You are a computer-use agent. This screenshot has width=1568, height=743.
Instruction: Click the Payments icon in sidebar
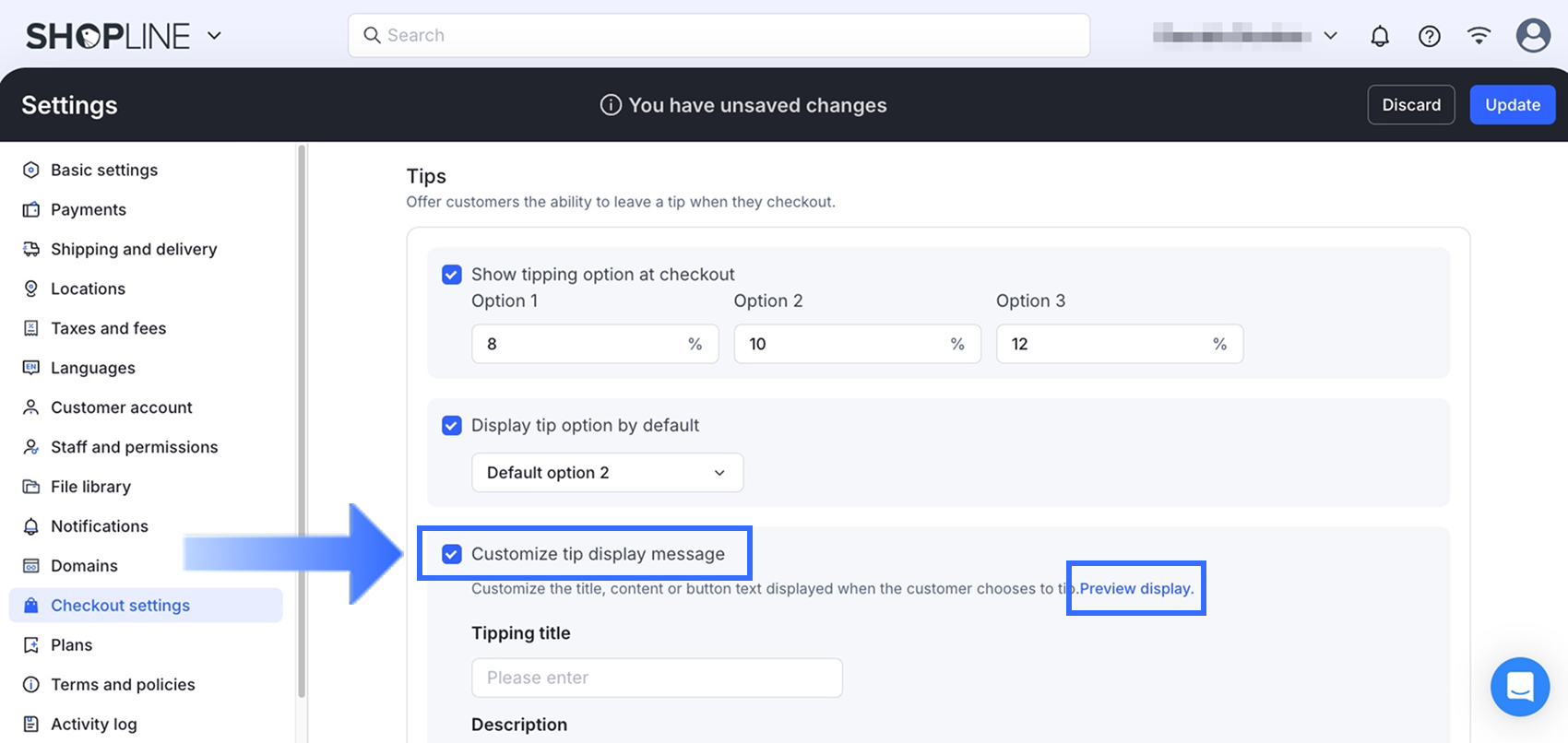point(31,209)
